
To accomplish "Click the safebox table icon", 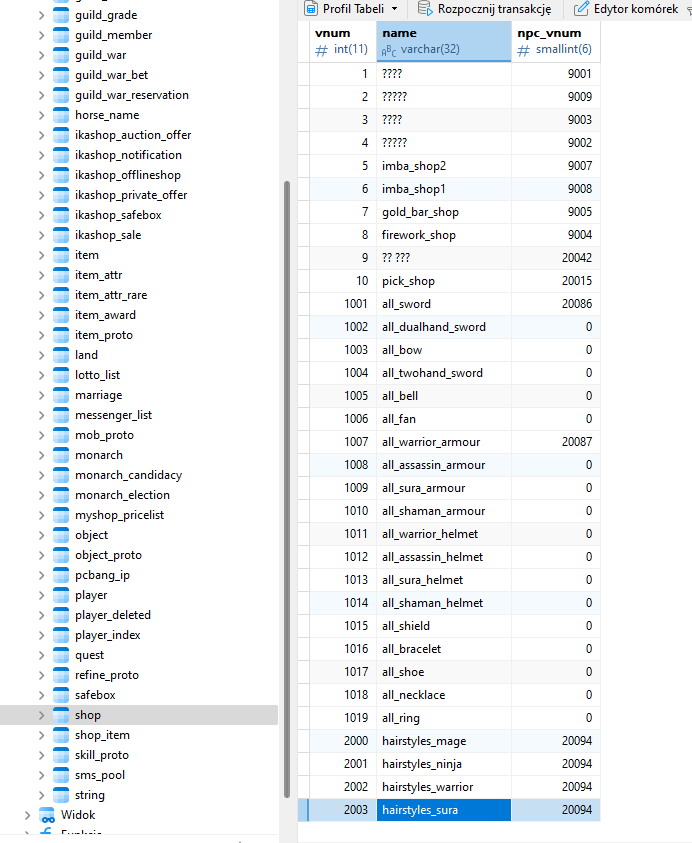I will click(x=61, y=696).
